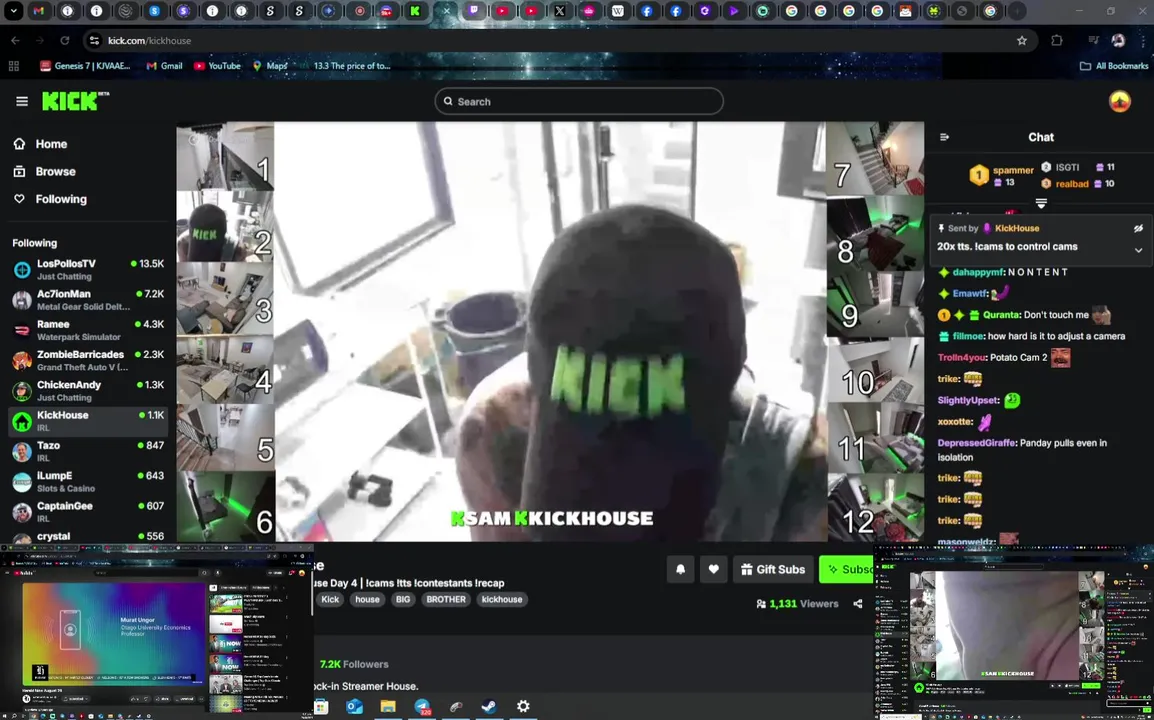Click the Gift Subs button
The height and width of the screenshot is (720, 1154).
(x=773, y=569)
